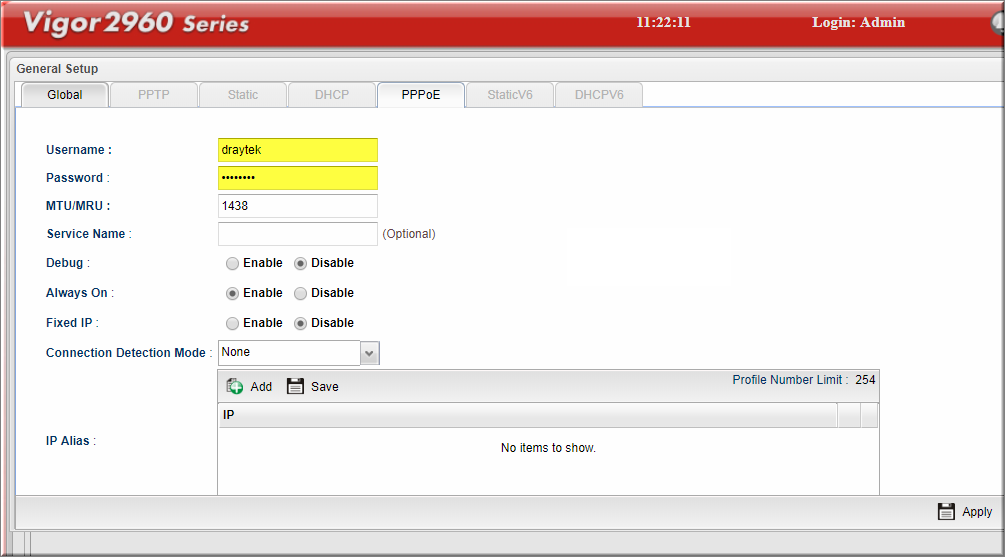The image size is (1005, 557).
Task: Select Enable for Debug
Action: pos(232,264)
